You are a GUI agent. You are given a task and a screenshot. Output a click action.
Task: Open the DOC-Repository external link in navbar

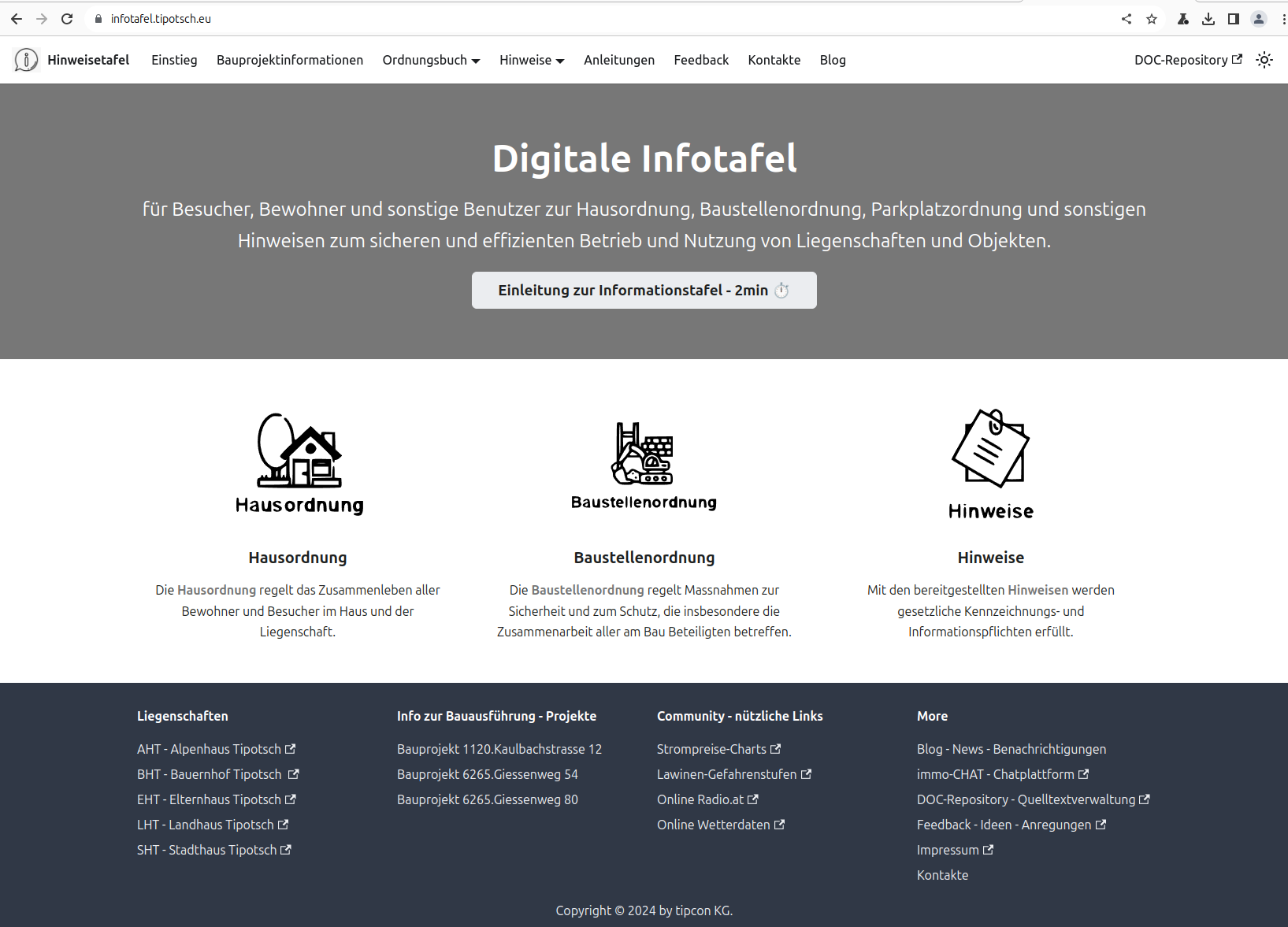click(1187, 60)
